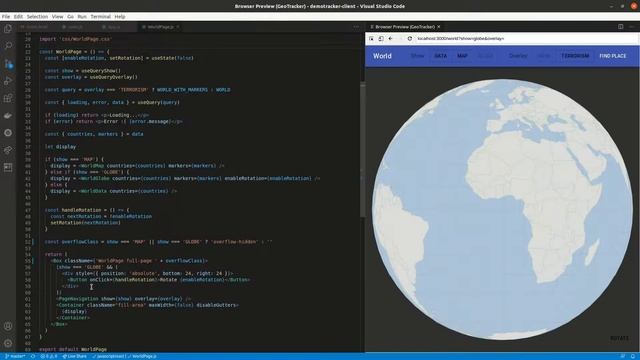The image size is (640, 360).
Task: Click the synchronize changes icon in status bar
Action: (33, 356)
